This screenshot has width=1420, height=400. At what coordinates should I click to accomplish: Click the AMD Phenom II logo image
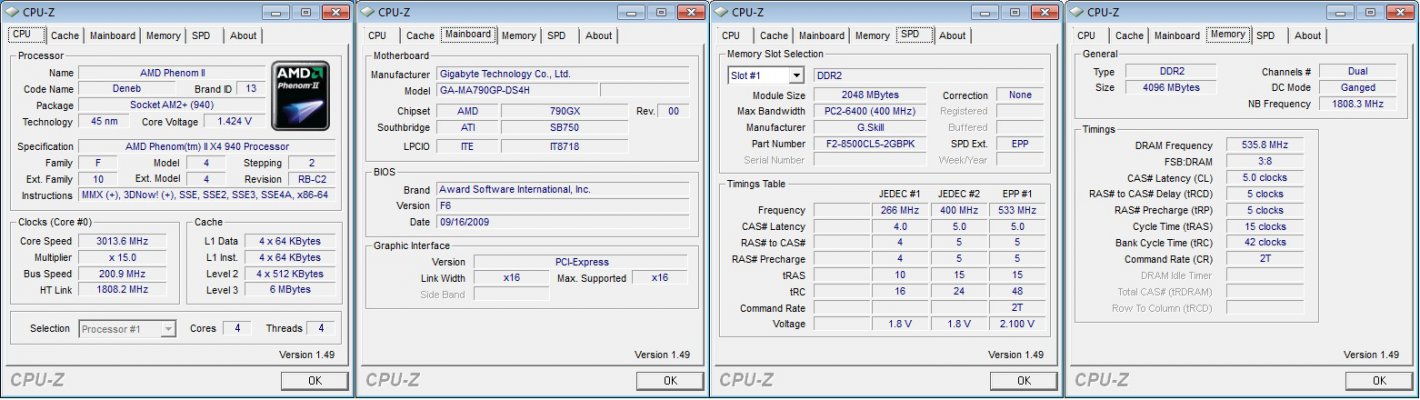point(300,95)
